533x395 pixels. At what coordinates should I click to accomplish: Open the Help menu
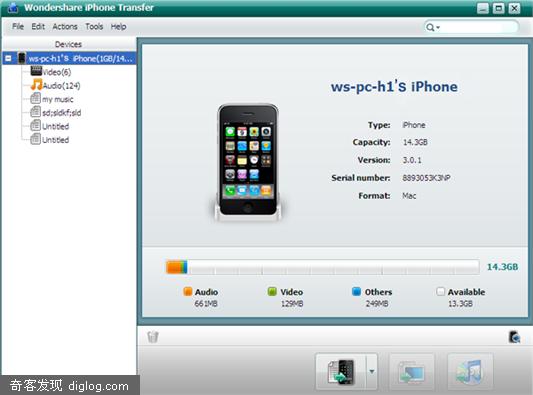coord(118,27)
